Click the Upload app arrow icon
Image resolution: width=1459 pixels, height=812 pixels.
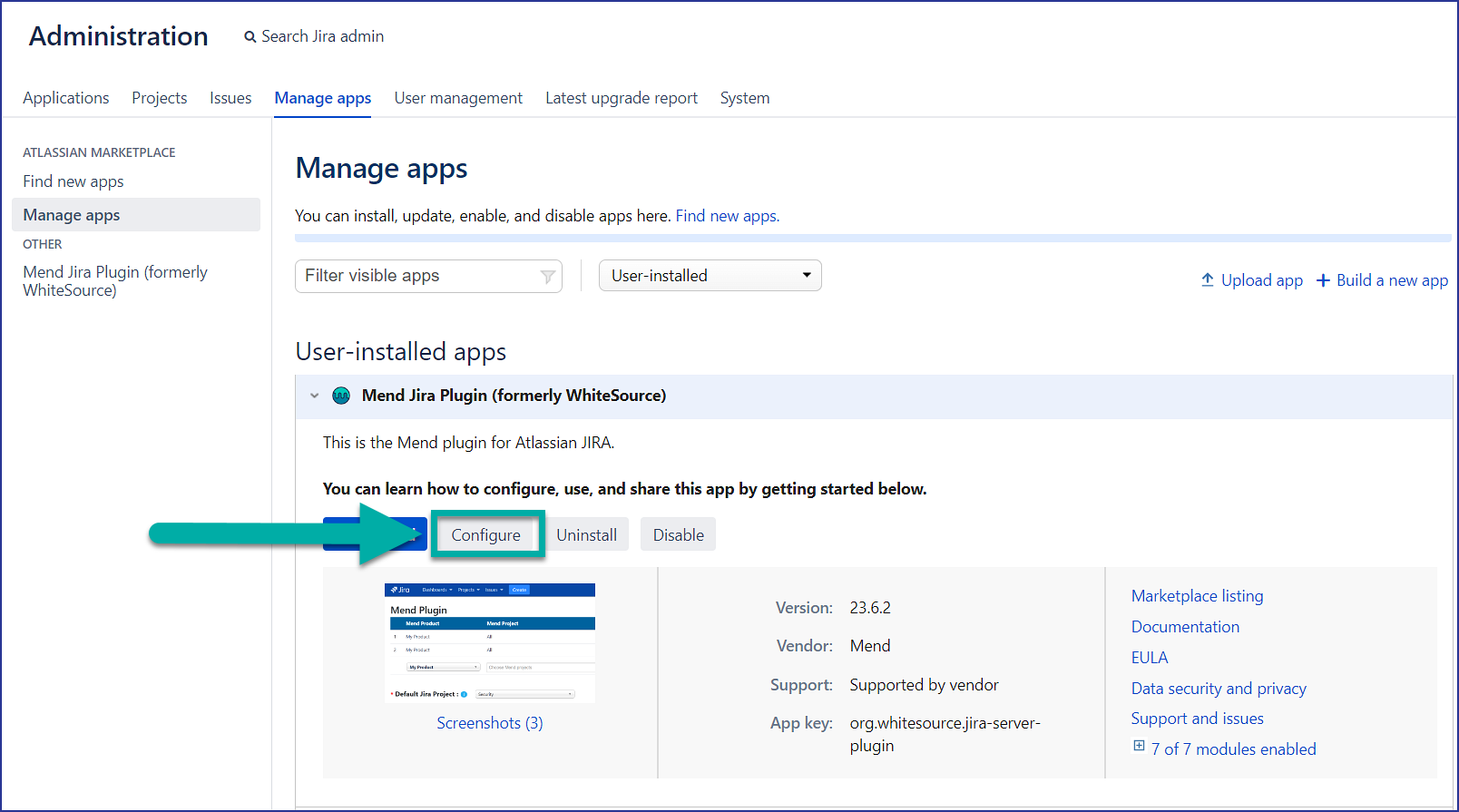tap(1207, 280)
